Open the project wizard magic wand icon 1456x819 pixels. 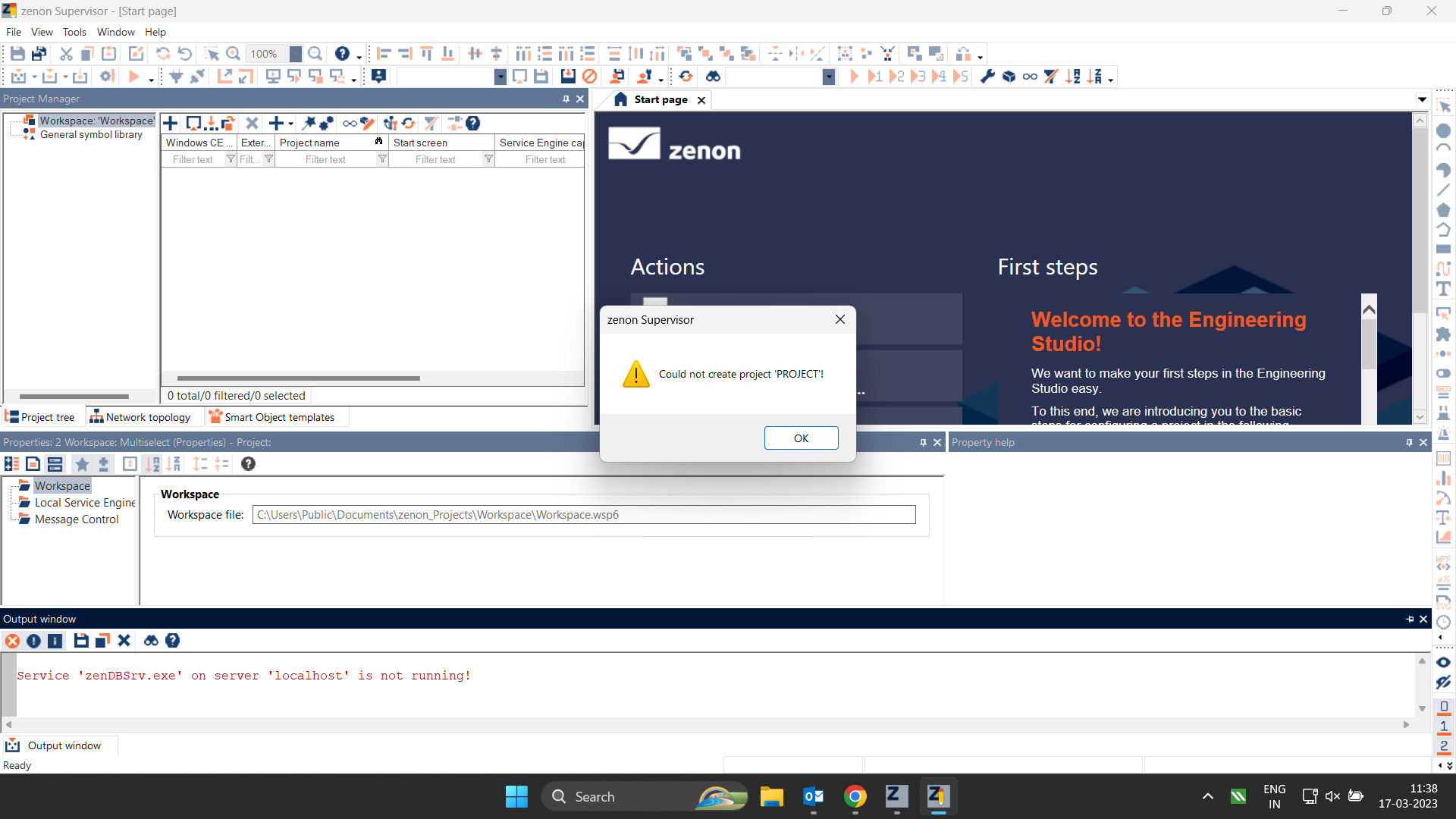click(309, 123)
